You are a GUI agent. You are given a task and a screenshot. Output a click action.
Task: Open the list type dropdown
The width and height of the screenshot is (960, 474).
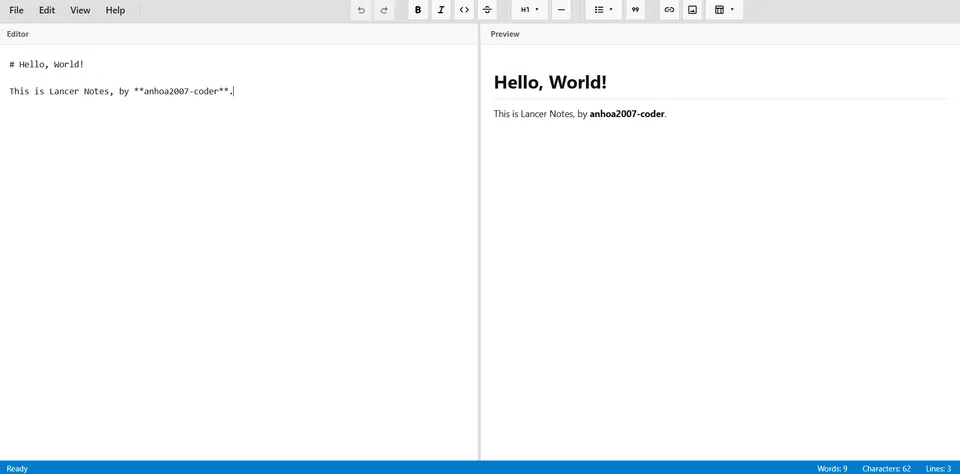tap(604, 10)
